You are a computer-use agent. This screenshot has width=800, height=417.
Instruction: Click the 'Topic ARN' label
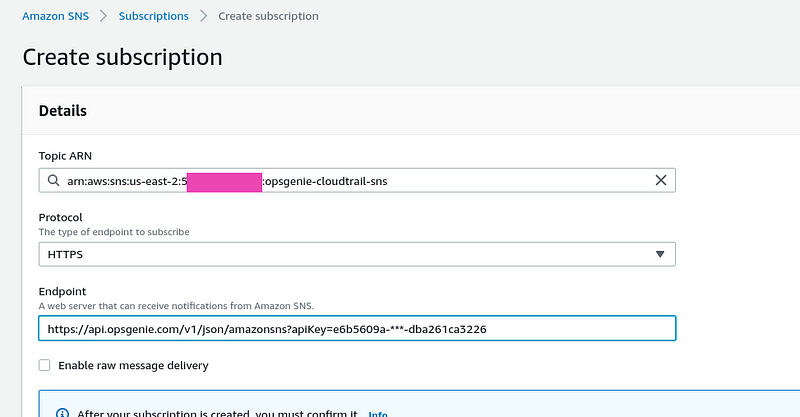click(x=65, y=156)
